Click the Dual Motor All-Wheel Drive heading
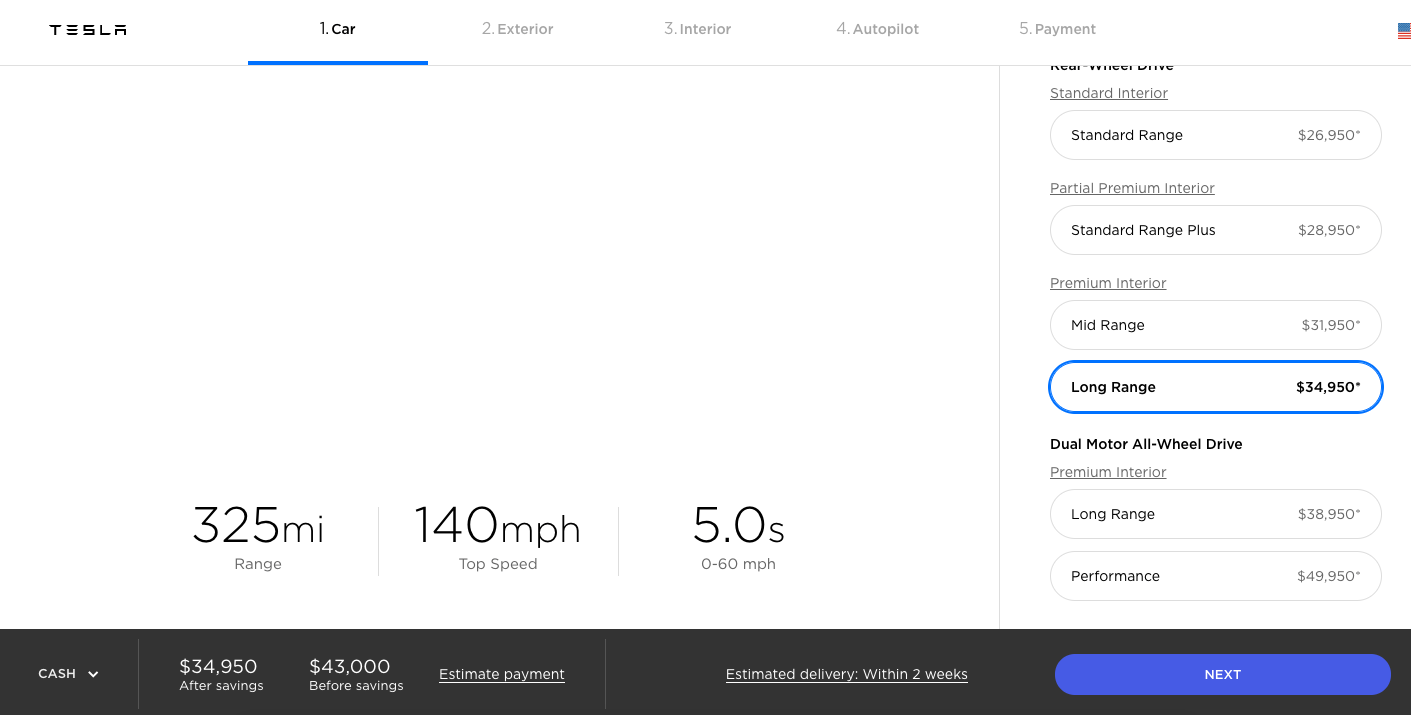This screenshot has width=1411, height=715. (x=1146, y=444)
